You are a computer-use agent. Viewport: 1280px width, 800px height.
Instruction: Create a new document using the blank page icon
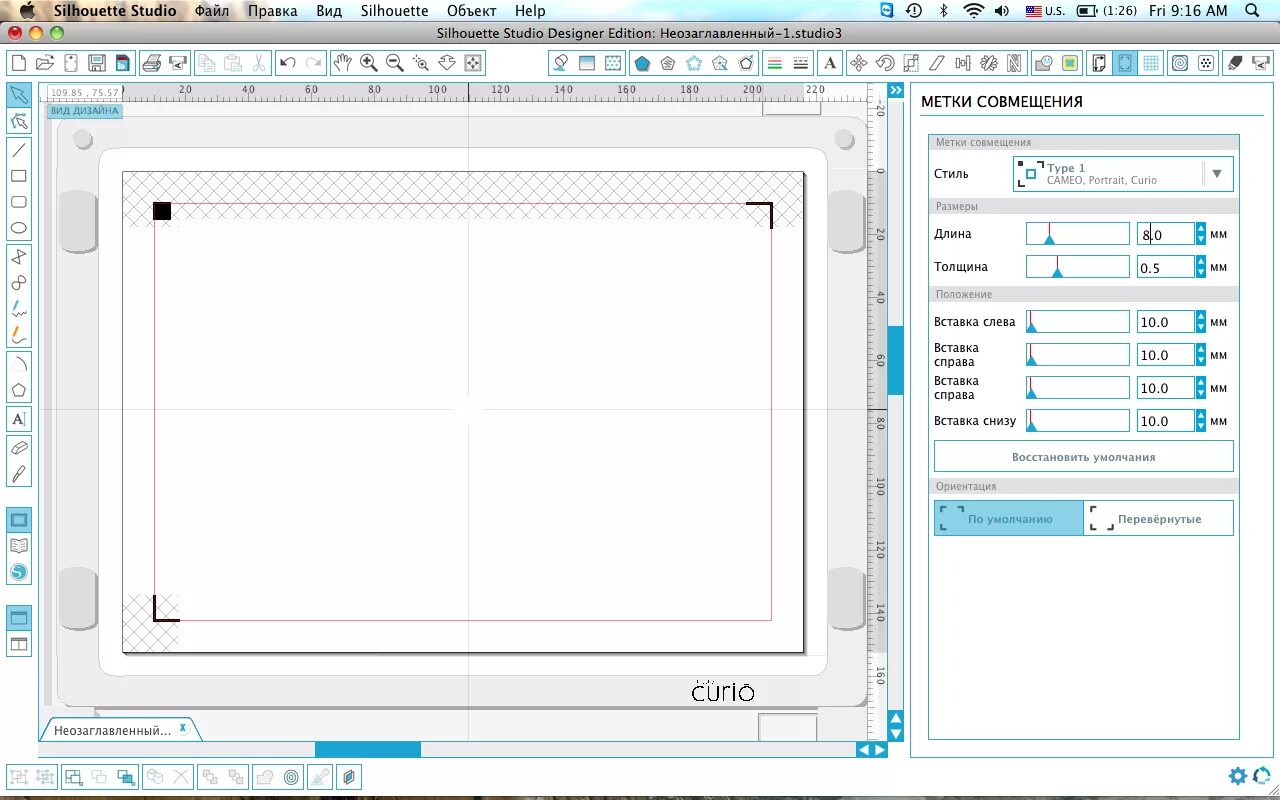click(19, 63)
